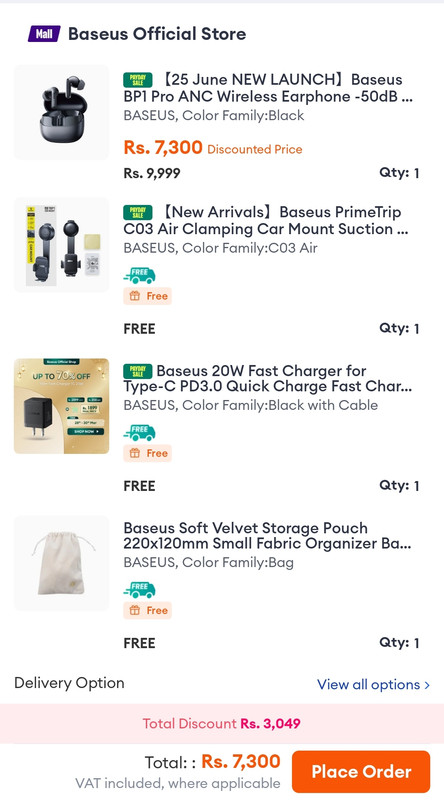444x800 pixels.
Task: Open Baseus Soft Velvet Storage Pouch title
Action: (x=267, y=536)
